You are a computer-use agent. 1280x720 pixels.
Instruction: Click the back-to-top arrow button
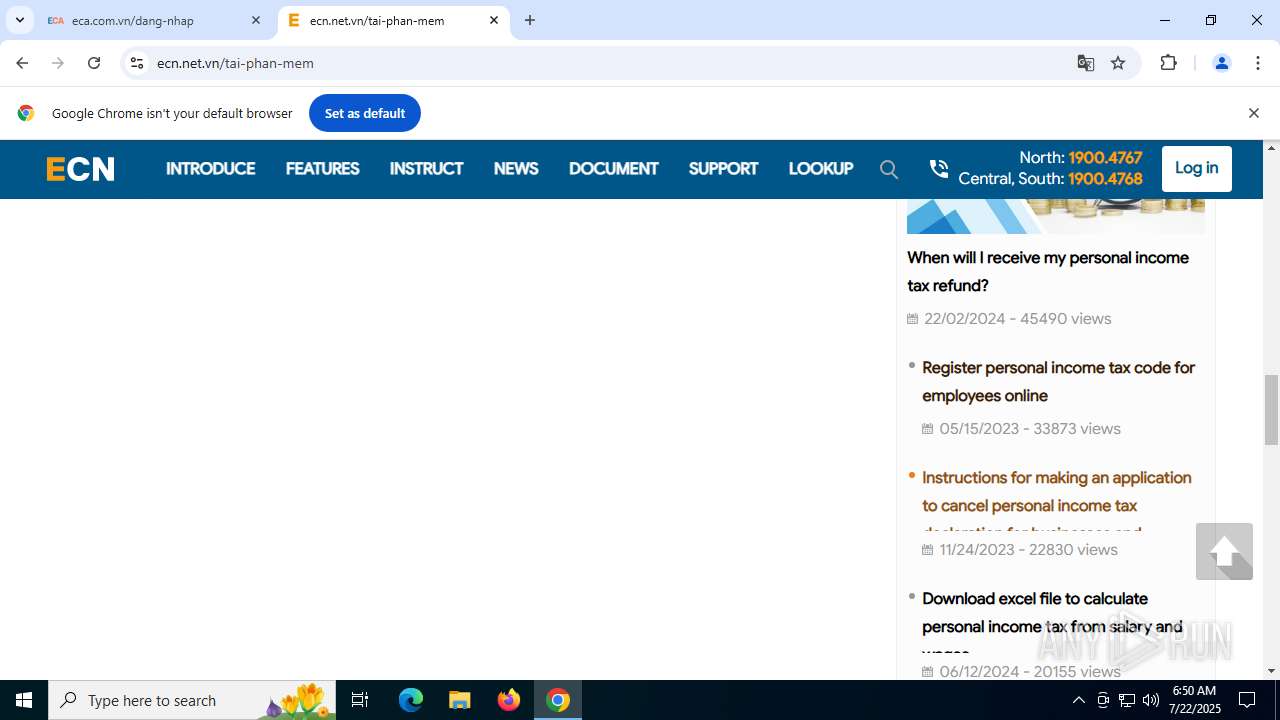[1224, 551]
